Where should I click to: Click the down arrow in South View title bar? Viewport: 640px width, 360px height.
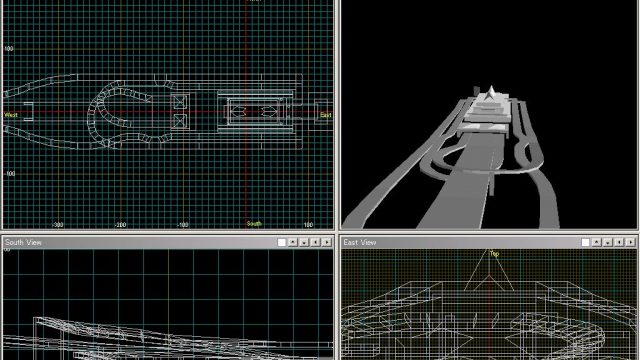click(304, 242)
